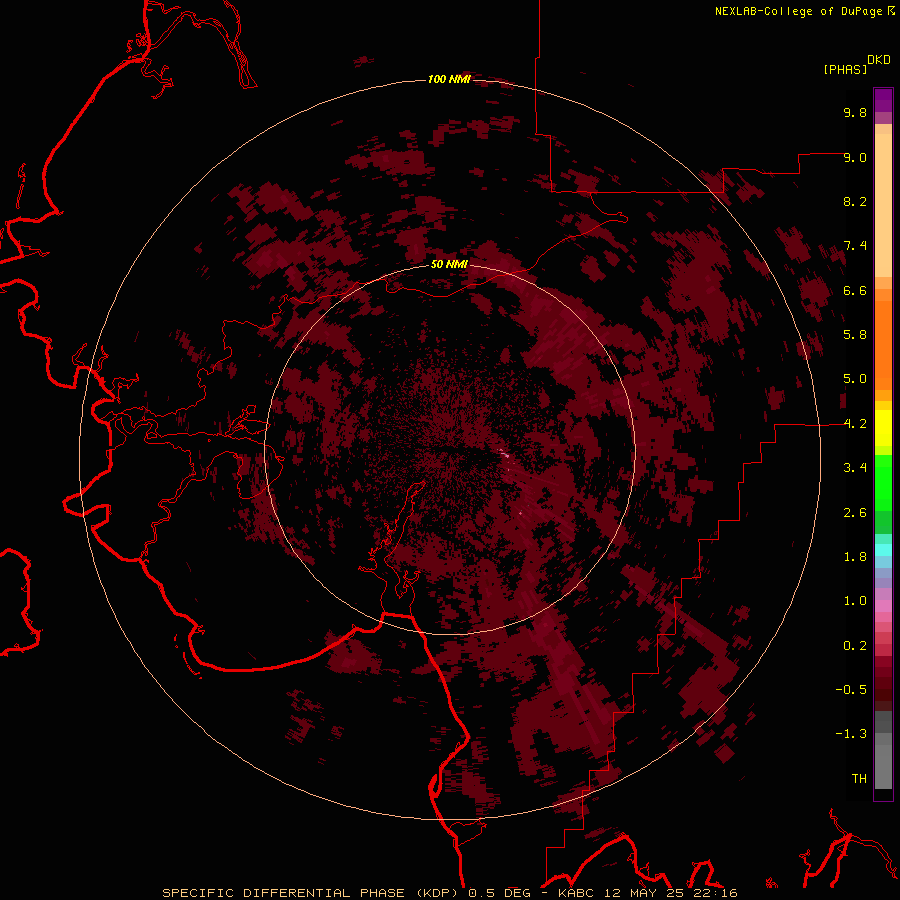900x900 pixels.
Task: Click the 5.8 value on the color scale
Action: pyautogui.click(x=855, y=335)
